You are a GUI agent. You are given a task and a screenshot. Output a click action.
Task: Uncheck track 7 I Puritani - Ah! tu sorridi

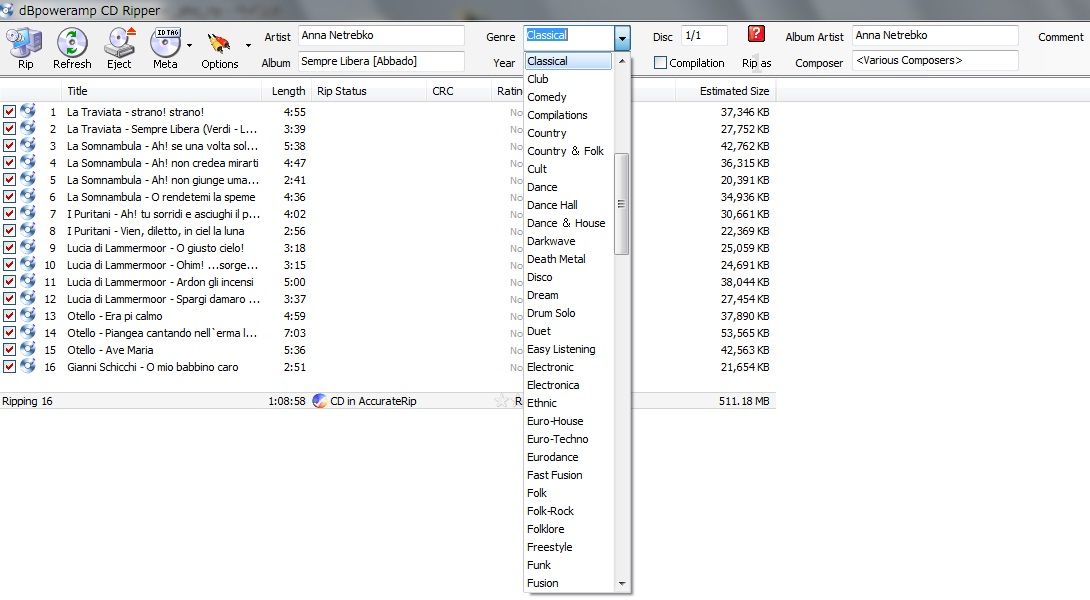click(9, 213)
